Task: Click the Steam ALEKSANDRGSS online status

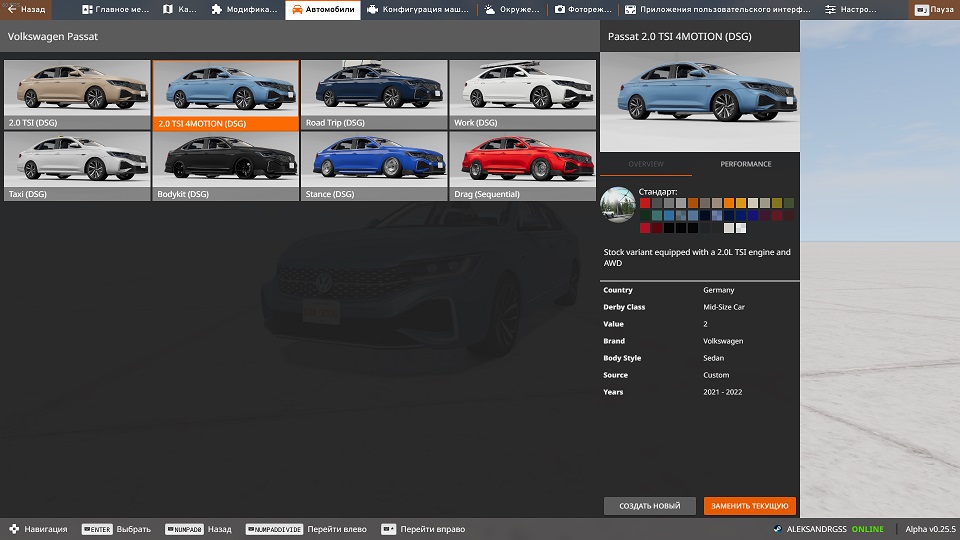Action: tap(828, 529)
